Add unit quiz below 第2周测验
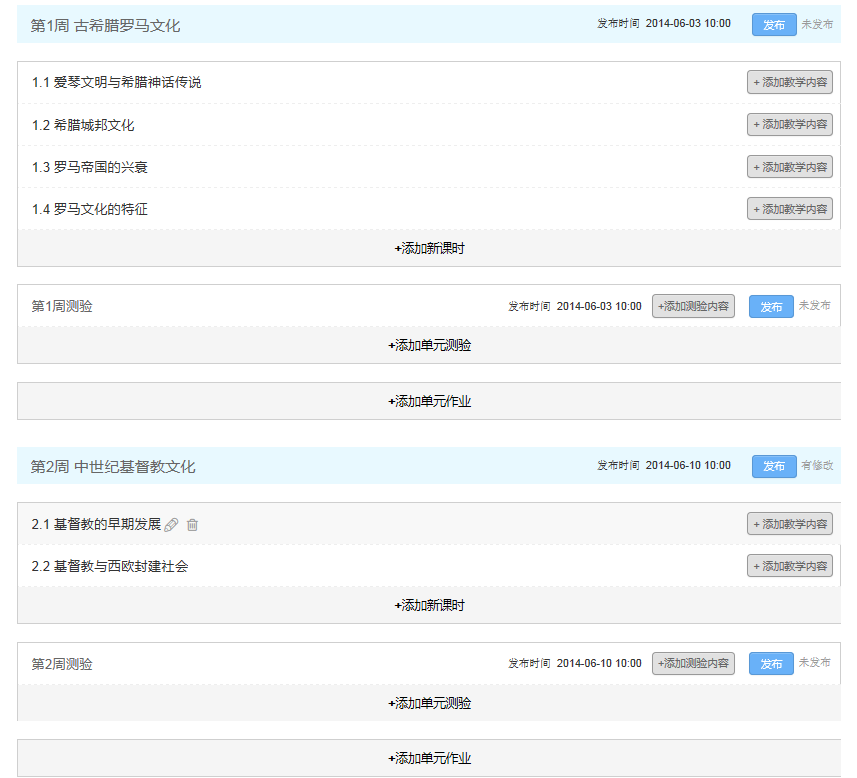The image size is (857, 778). click(x=429, y=703)
